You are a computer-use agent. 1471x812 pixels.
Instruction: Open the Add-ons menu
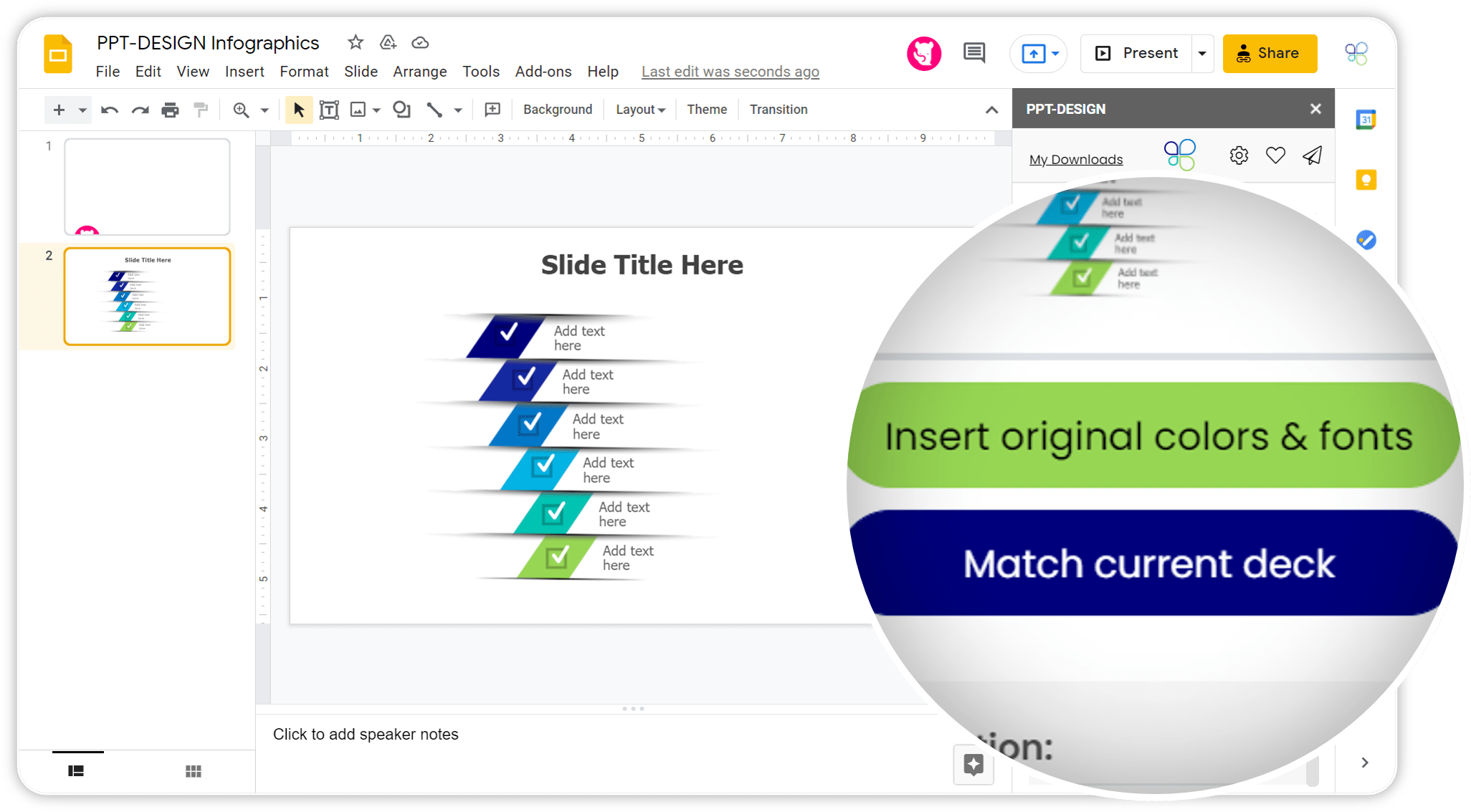coord(543,72)
